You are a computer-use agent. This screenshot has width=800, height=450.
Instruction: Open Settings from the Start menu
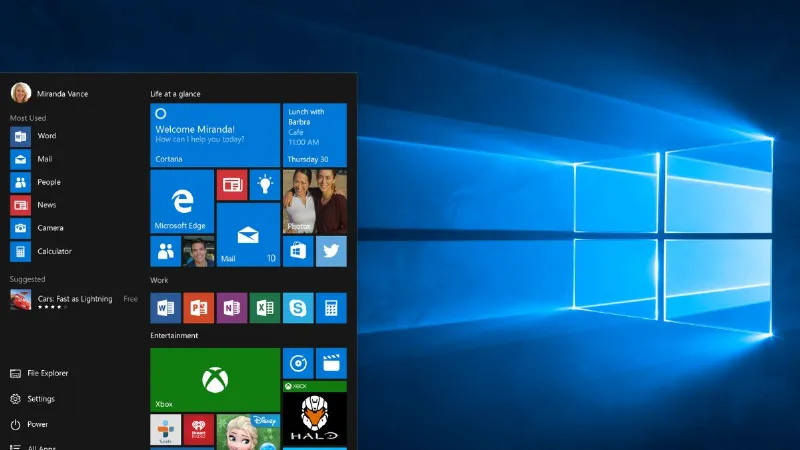click(32, 399)
